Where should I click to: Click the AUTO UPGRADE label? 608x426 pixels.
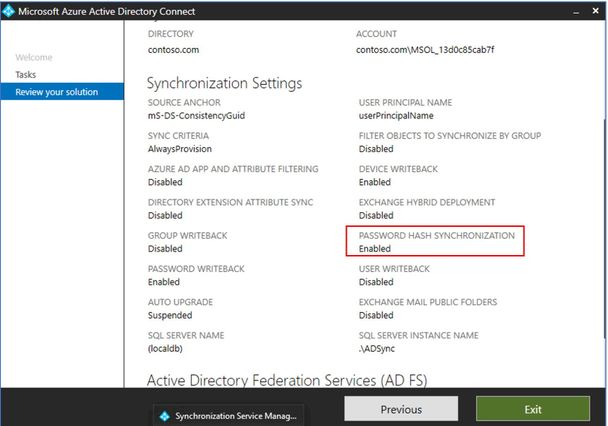(x=180, y=302)
